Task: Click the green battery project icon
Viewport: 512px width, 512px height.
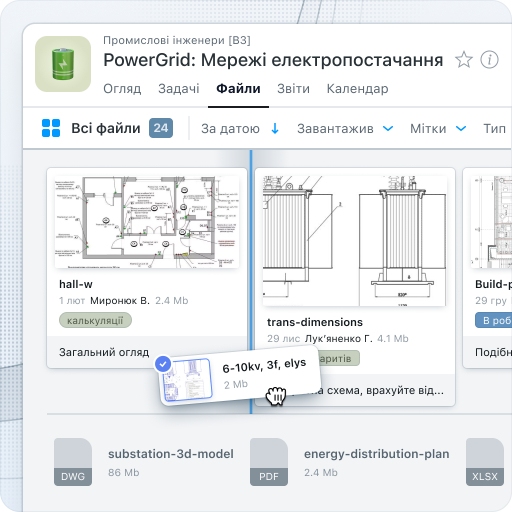Action: click(x=63, y=64)
